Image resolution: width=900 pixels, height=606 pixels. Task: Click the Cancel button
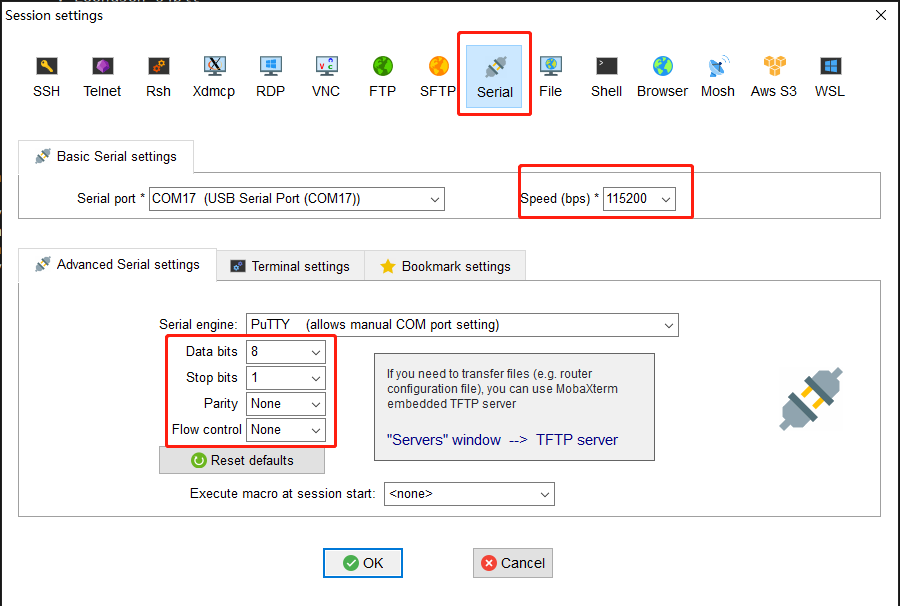pyautogui.click(x=513, y=563)
